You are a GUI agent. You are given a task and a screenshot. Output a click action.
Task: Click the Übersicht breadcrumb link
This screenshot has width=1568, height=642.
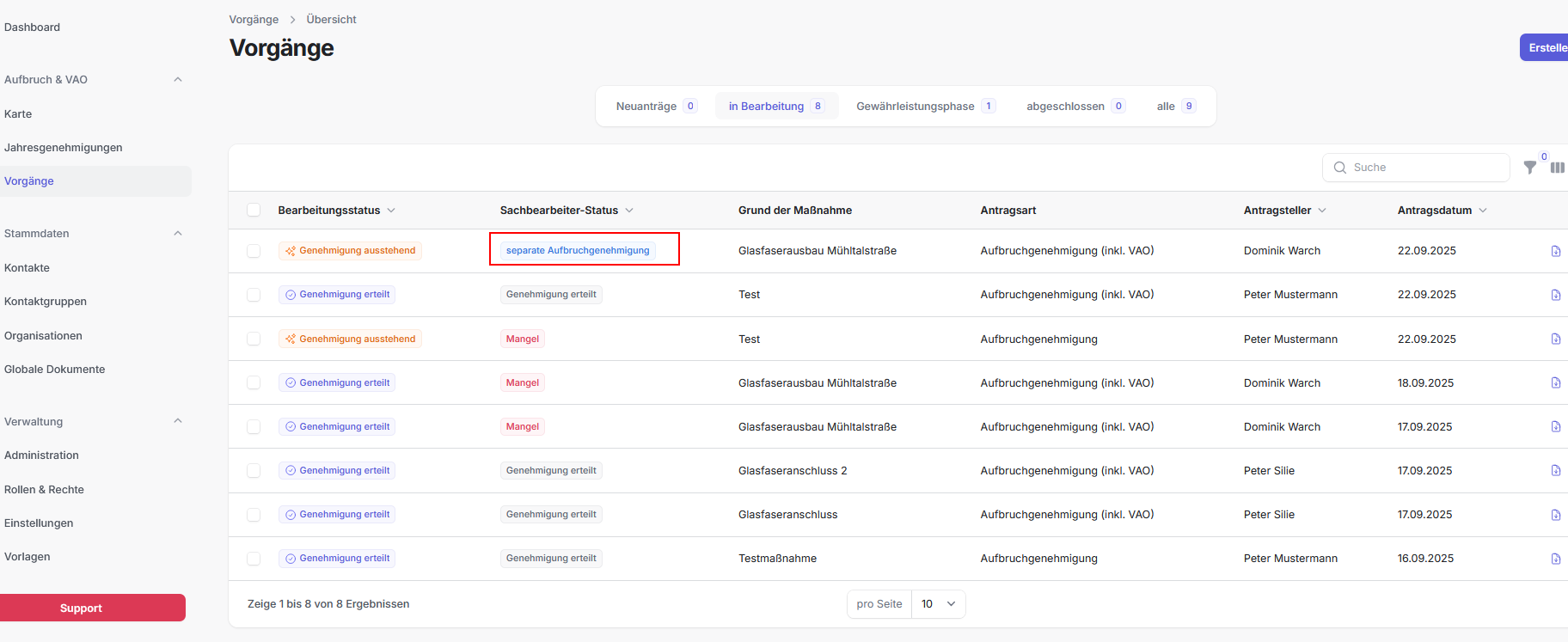point(331,19)
